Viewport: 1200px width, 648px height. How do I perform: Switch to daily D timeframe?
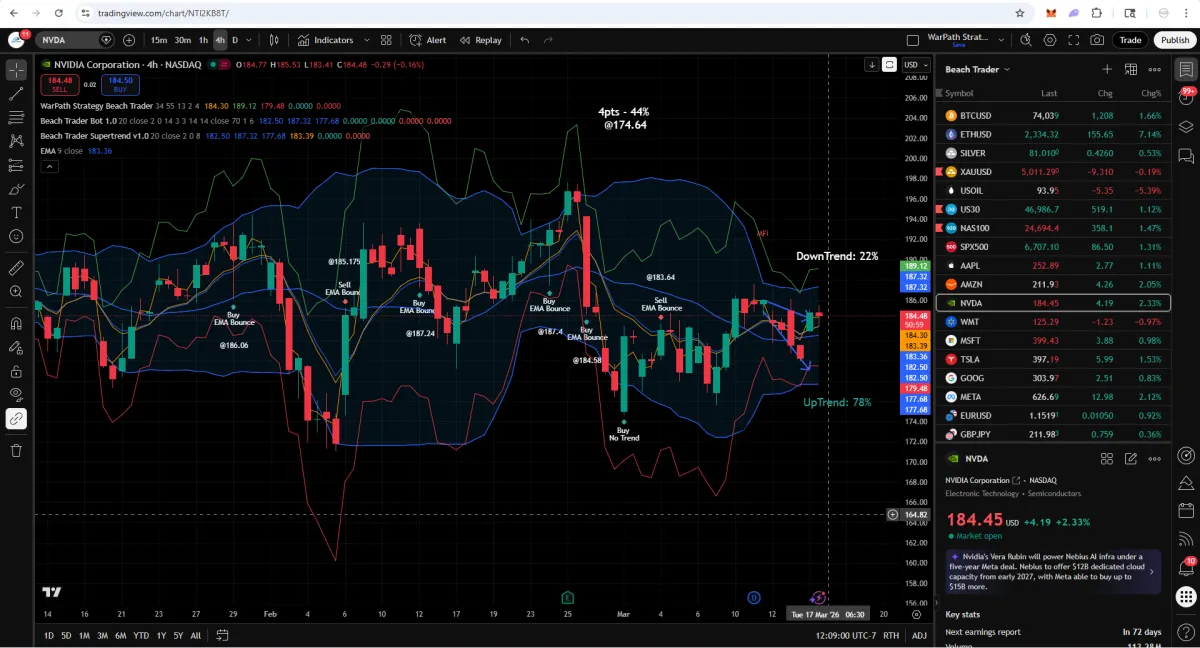[235, 40]
